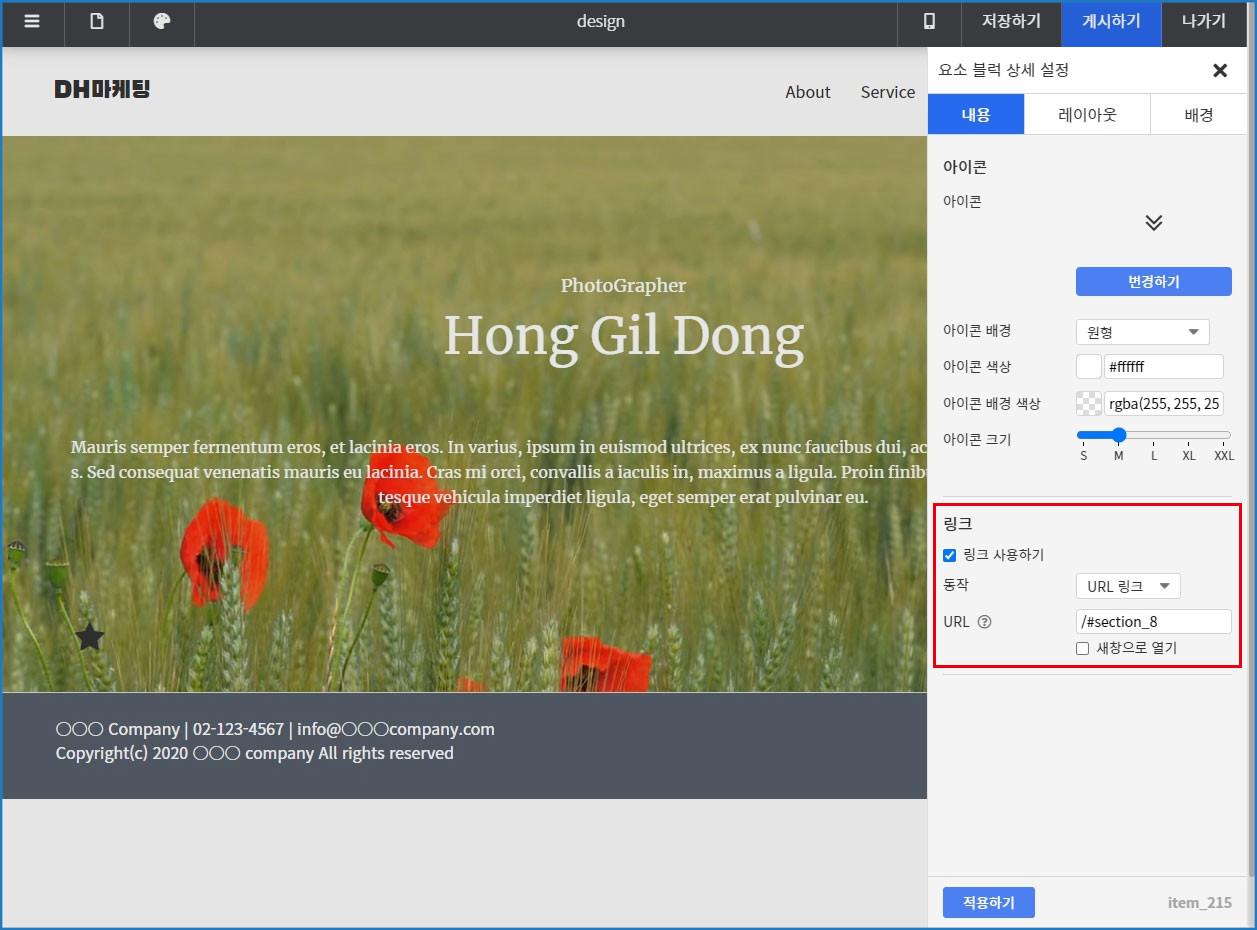Viewport: 1257px width, 930px height.
Task: Uncheck the 링크 사용하기 checkbox
Action: pyautogui.click(x=950, y=555)
